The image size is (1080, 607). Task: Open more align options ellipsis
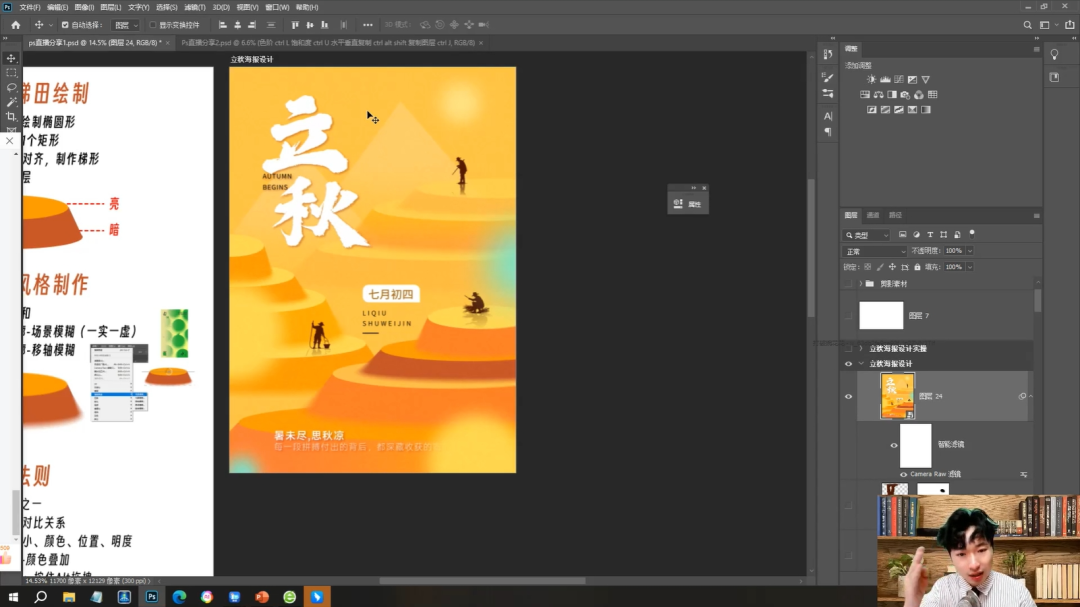pos(368,25)
